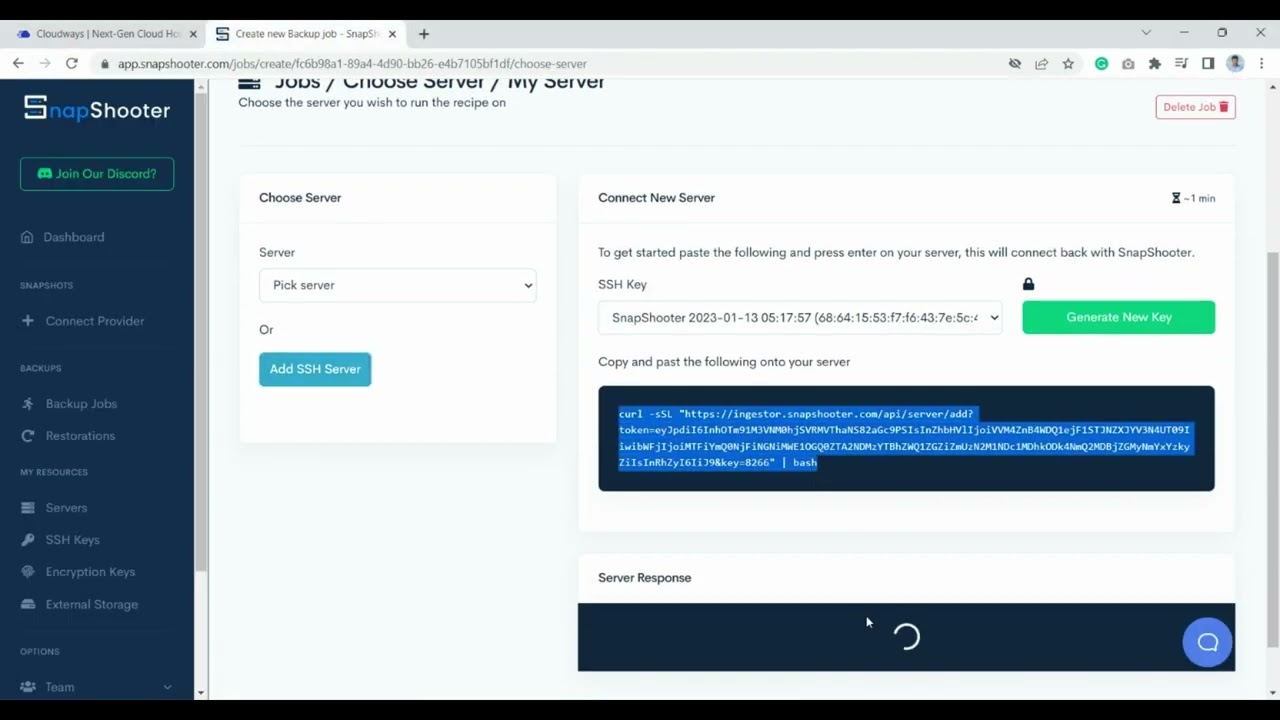Click Generate New Key button
Image resolution: width=1280 pixels, height=720 pixels.
1118,317
